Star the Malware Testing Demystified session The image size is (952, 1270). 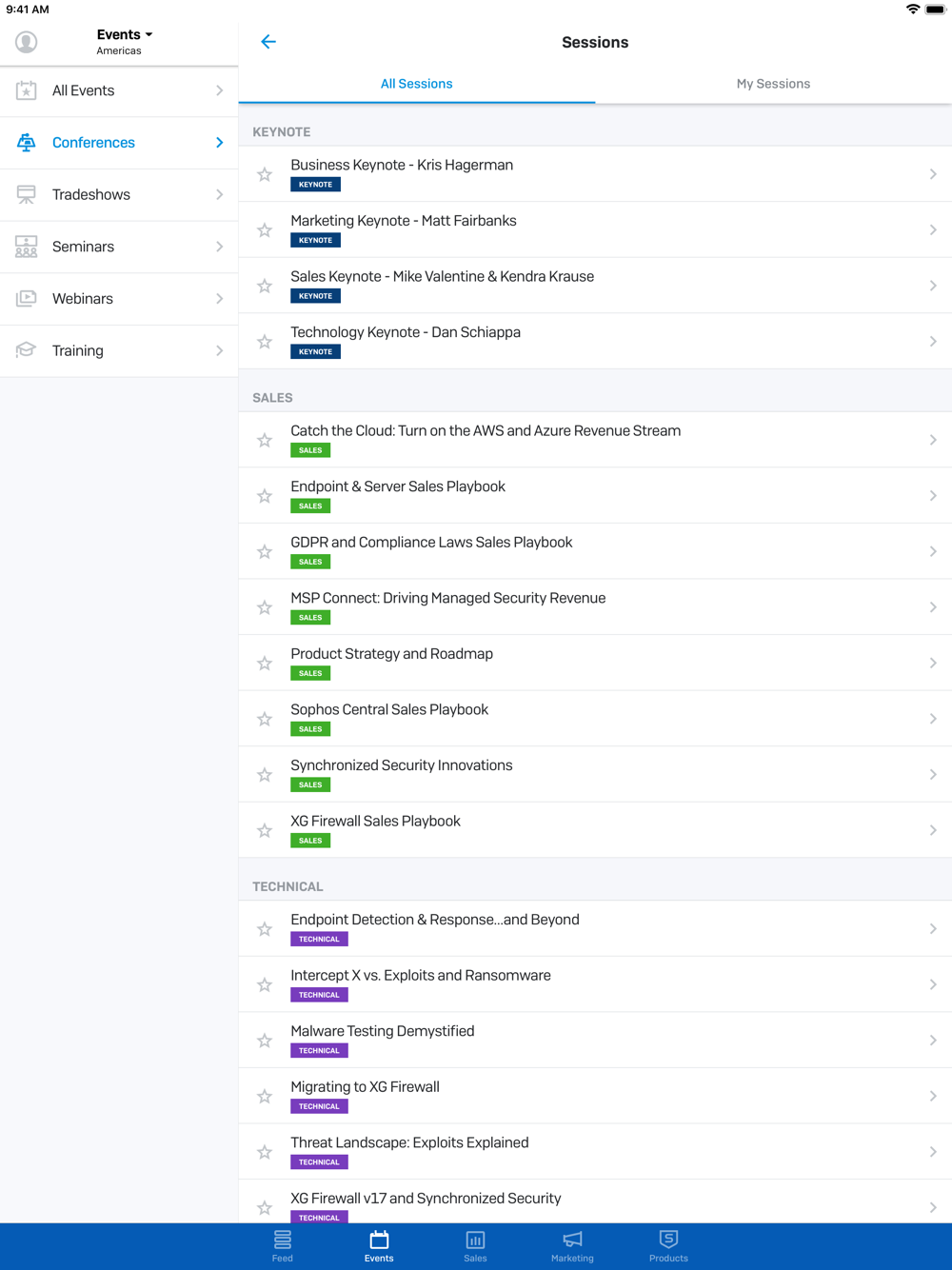265,1041
